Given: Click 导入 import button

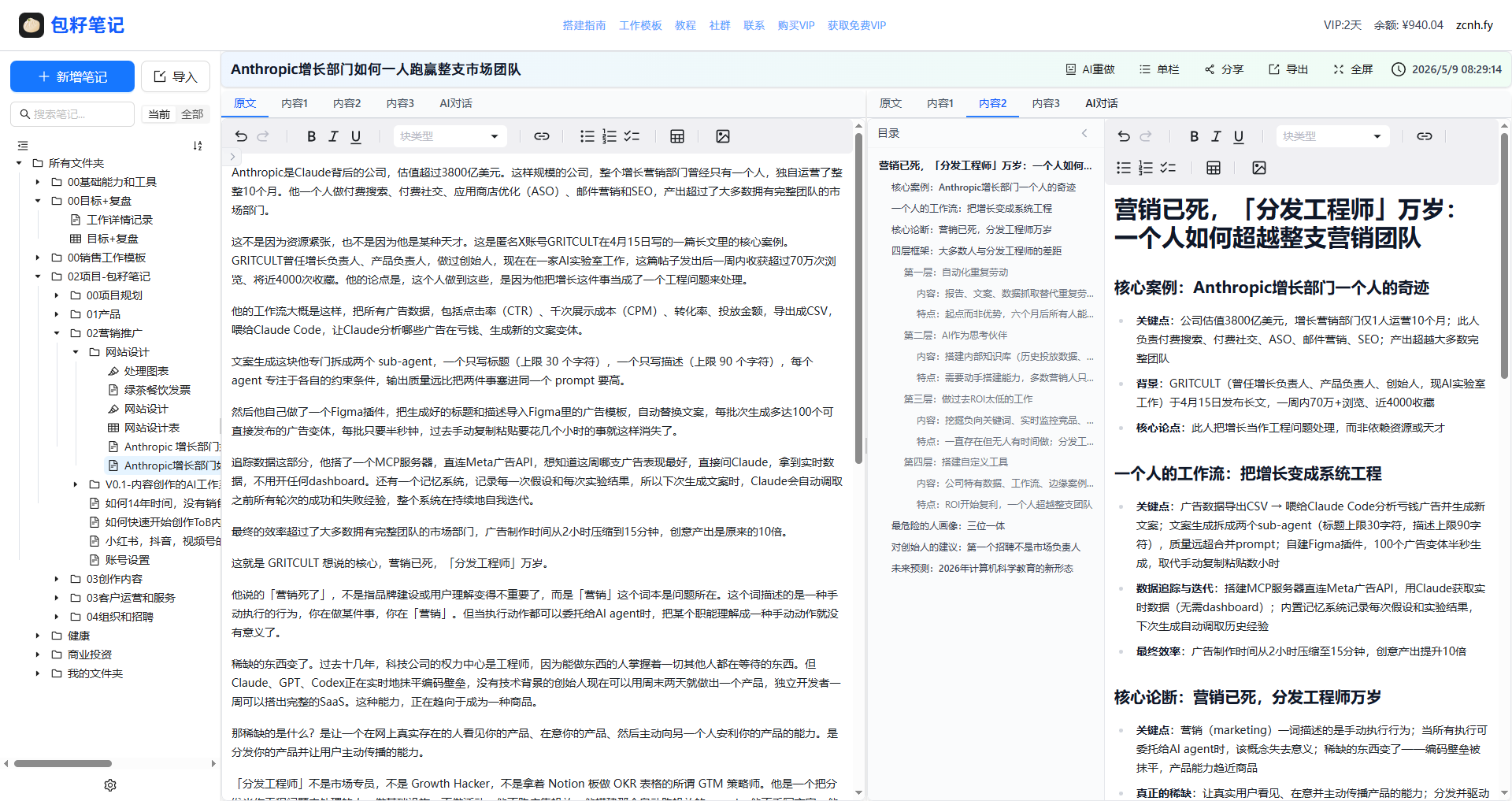Looking at the screenshot, I should (x=176, y=76).
